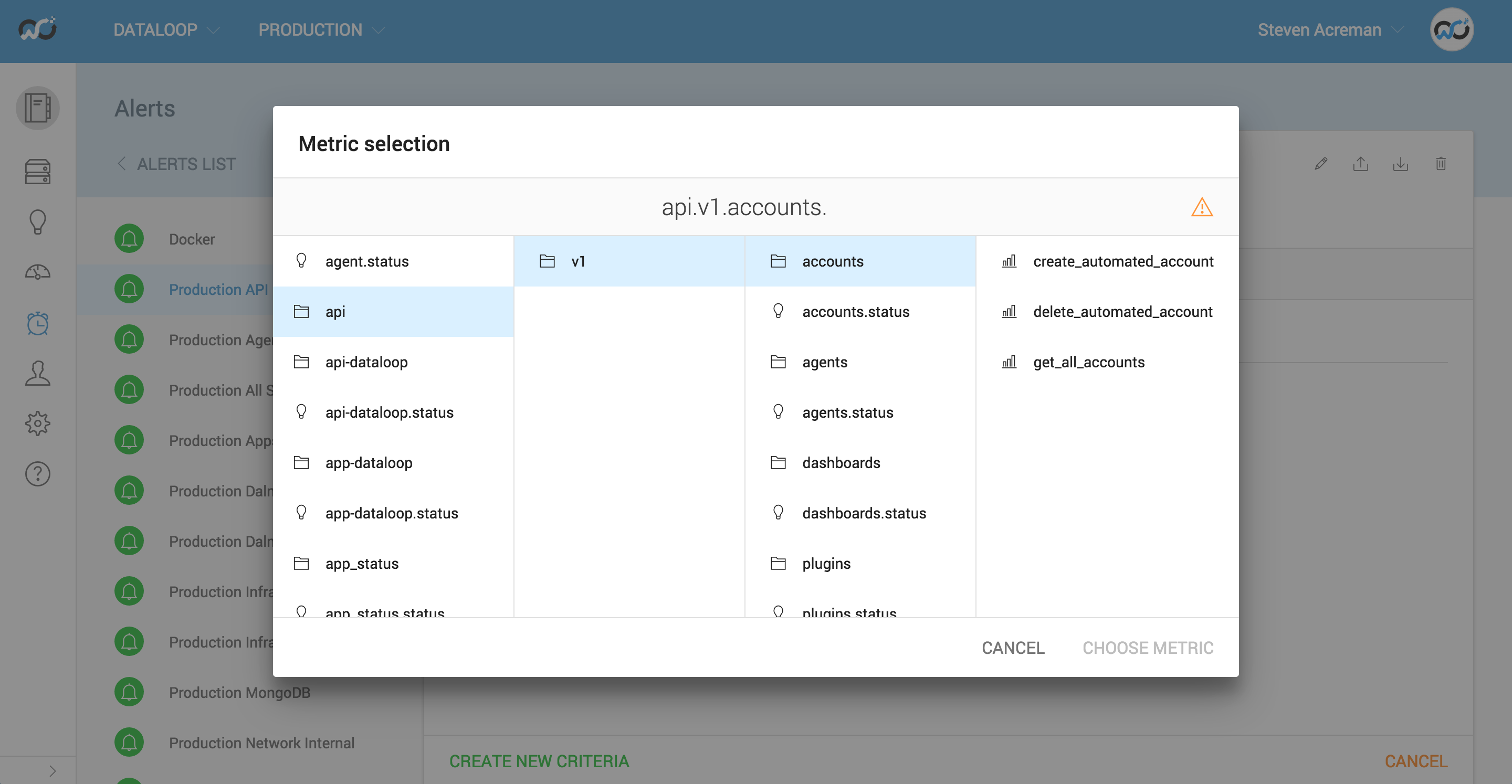1512x784 pixels.
Task: Expand the sidebar with the bottom chevron
Action: tap(52, 770)
